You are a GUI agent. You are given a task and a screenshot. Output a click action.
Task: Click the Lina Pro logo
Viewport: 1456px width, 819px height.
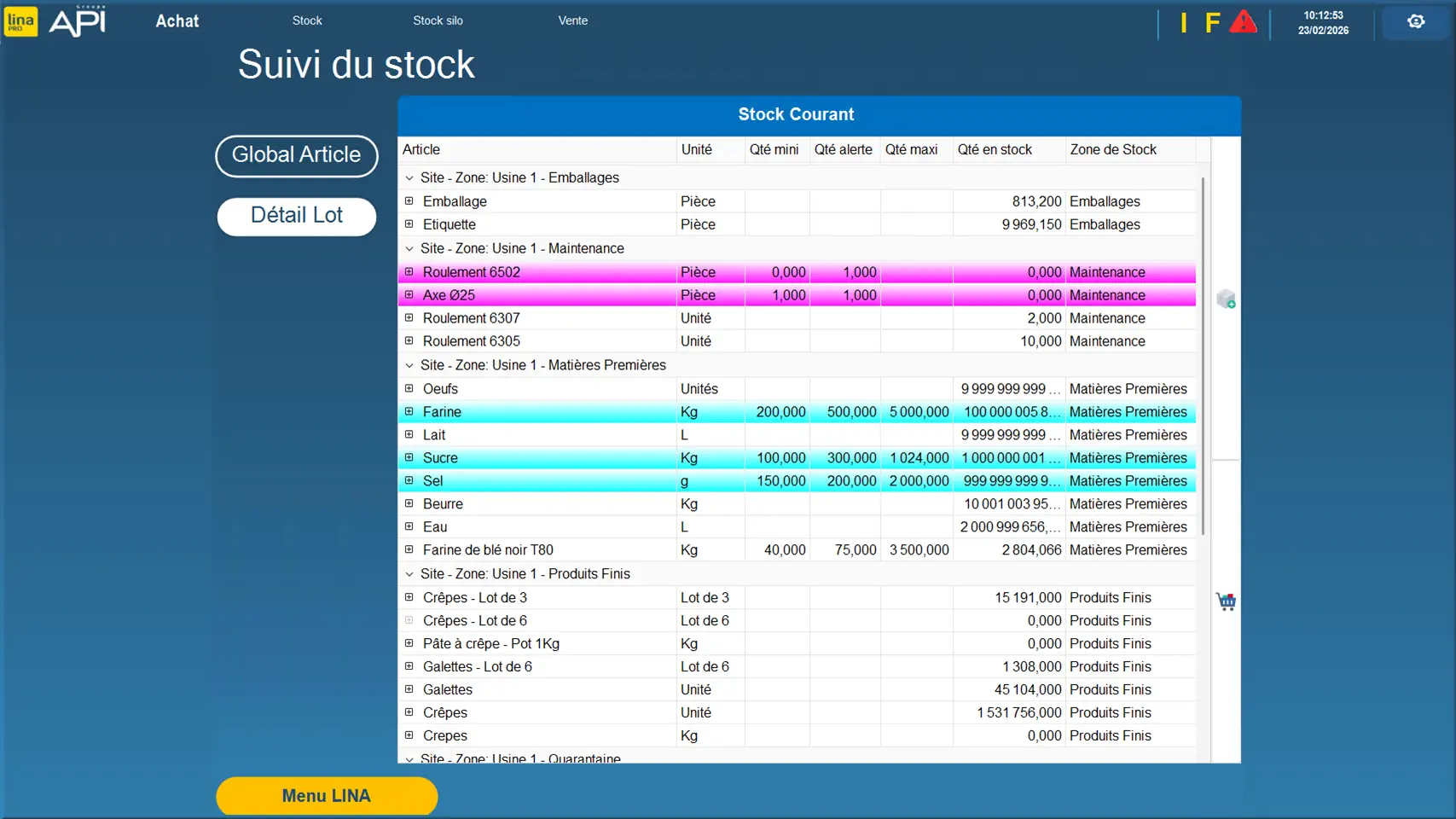(20, 21)
